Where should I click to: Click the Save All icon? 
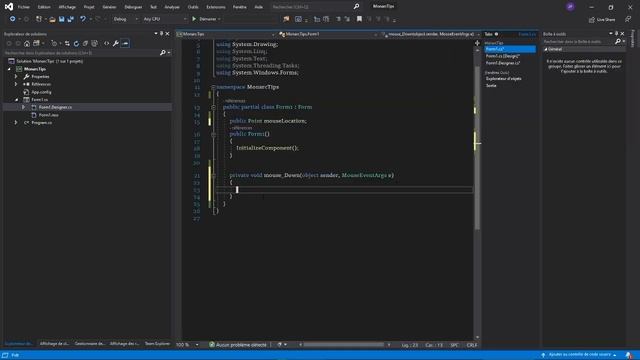tap(70, 19)
